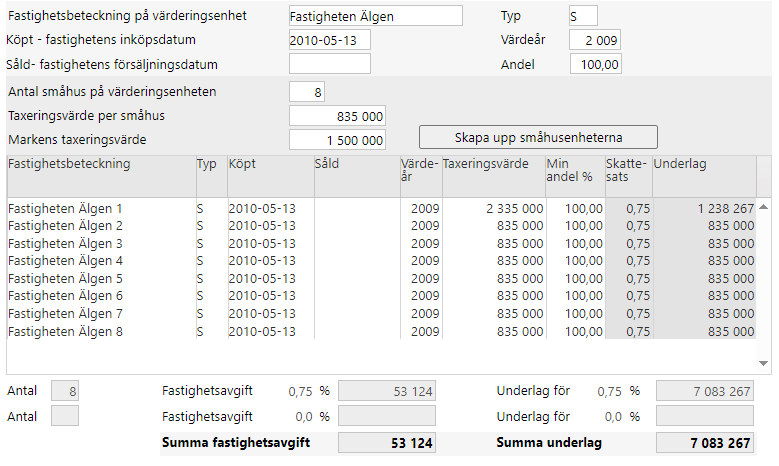Click Värdeår cell for Älgen 2
The image size is (779, 466).
tap(421, 226)
